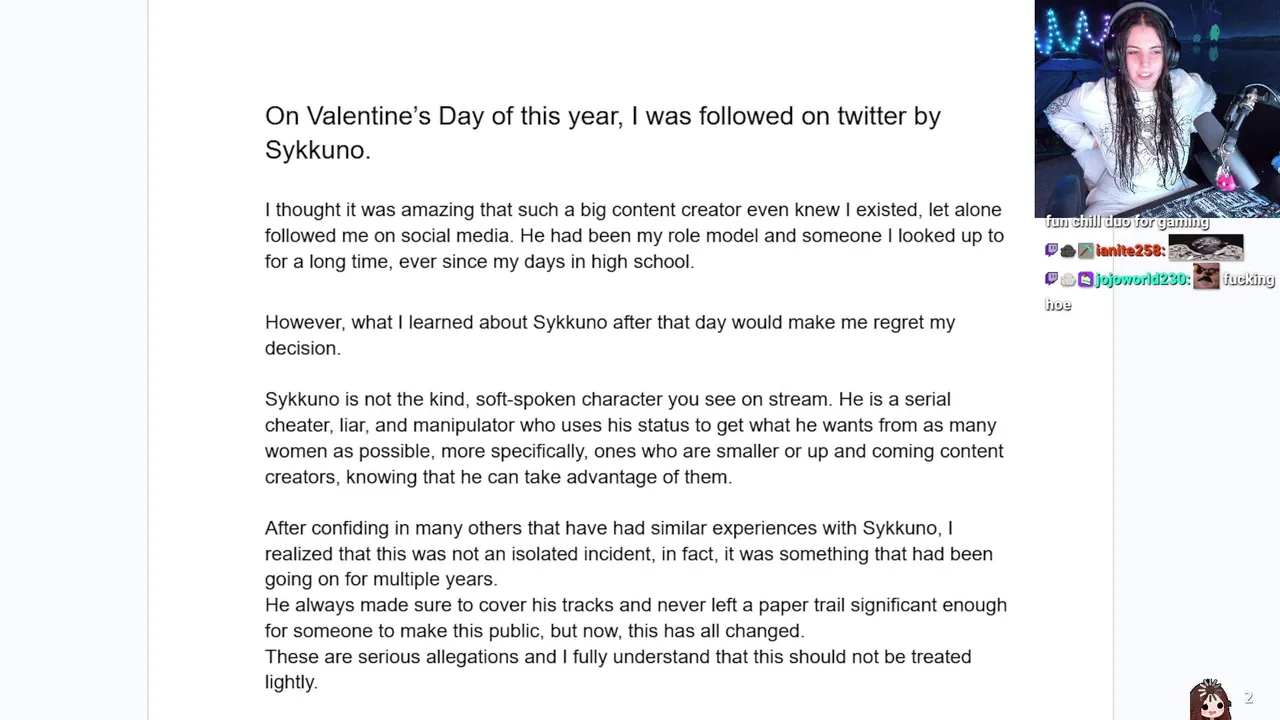Click the paragraph starting "Sykkuno is not the kind"
1280x720 pixels.
pyautogui.click(x=634, y=438)
